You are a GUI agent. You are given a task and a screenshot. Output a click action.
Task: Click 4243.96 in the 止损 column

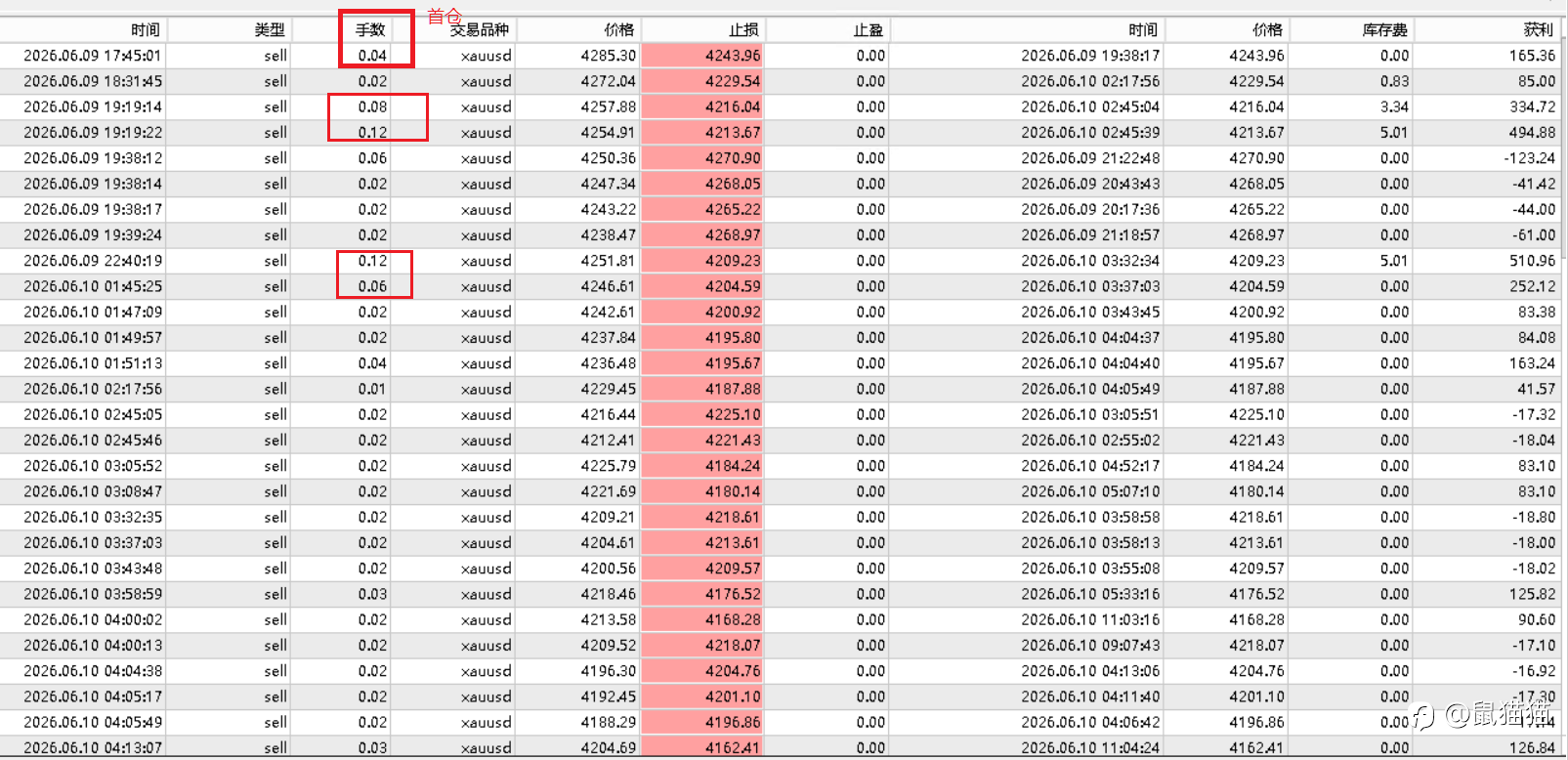pyautogui.click(x=733, y=56)
